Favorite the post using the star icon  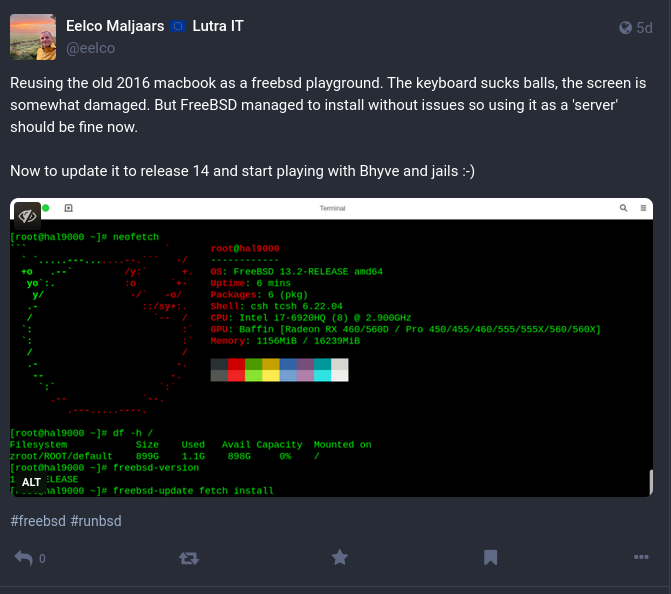tap(339, 558)
